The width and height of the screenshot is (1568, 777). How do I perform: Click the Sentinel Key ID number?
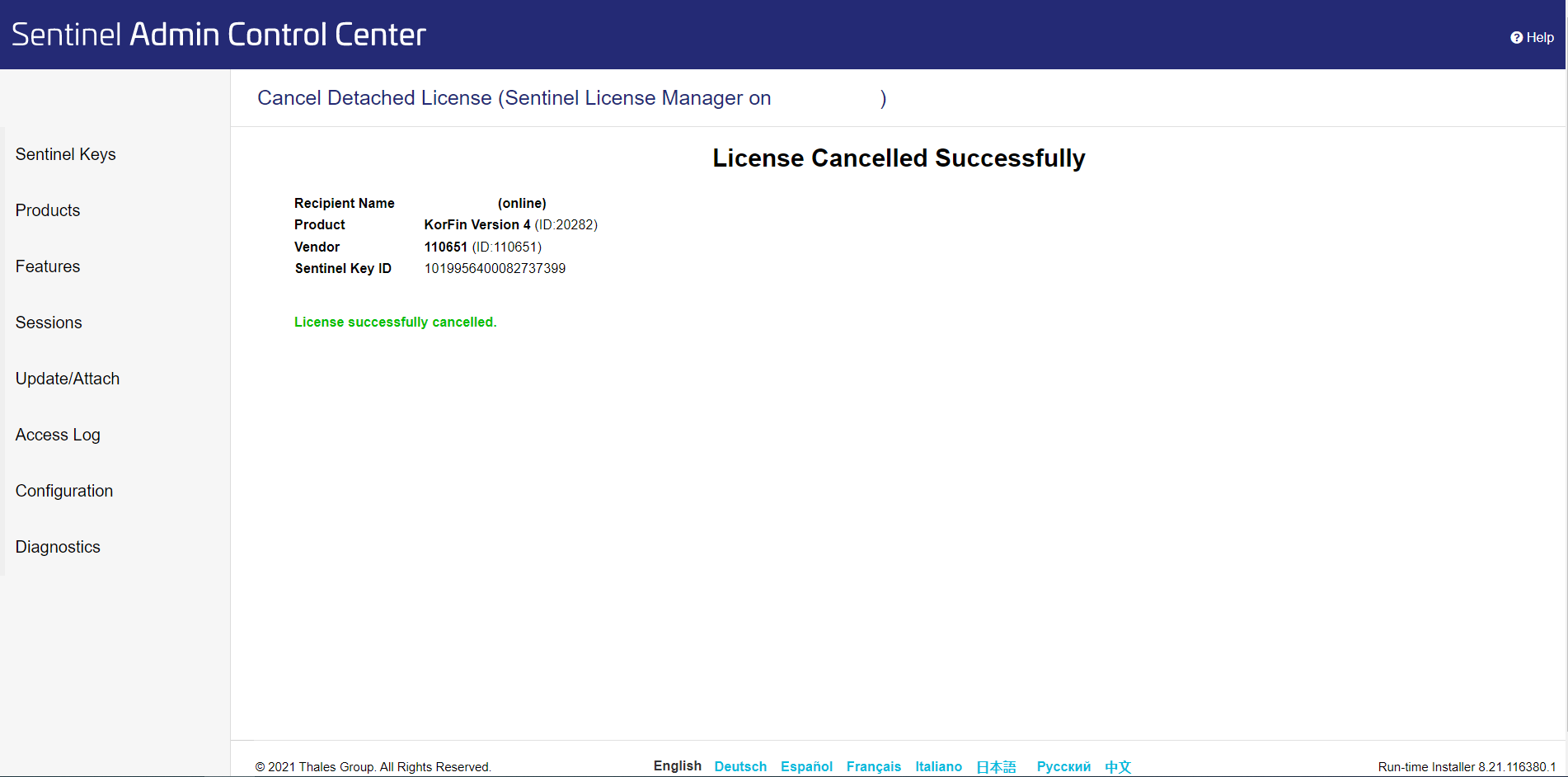click(495, 268)
